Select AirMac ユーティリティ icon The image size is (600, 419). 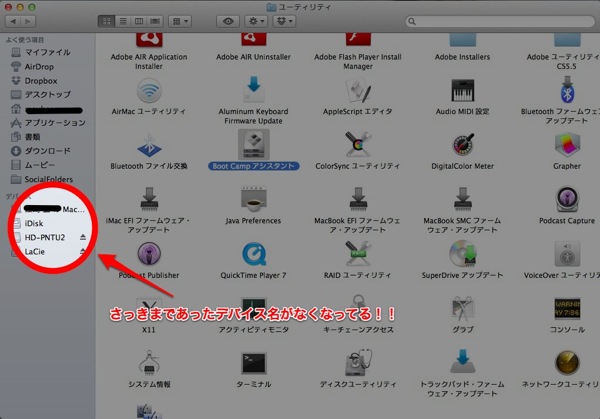[x=149, y=90]
